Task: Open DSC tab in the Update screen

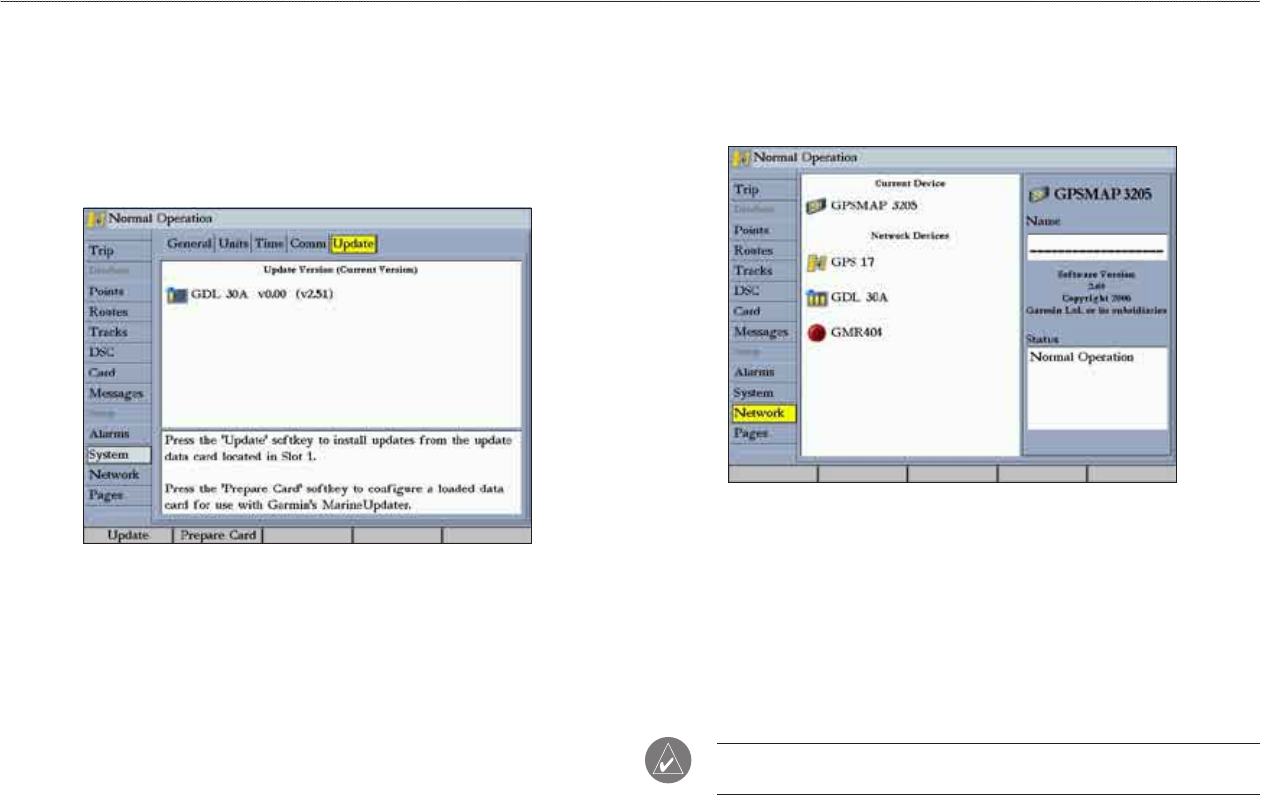Action: point(117,353)
